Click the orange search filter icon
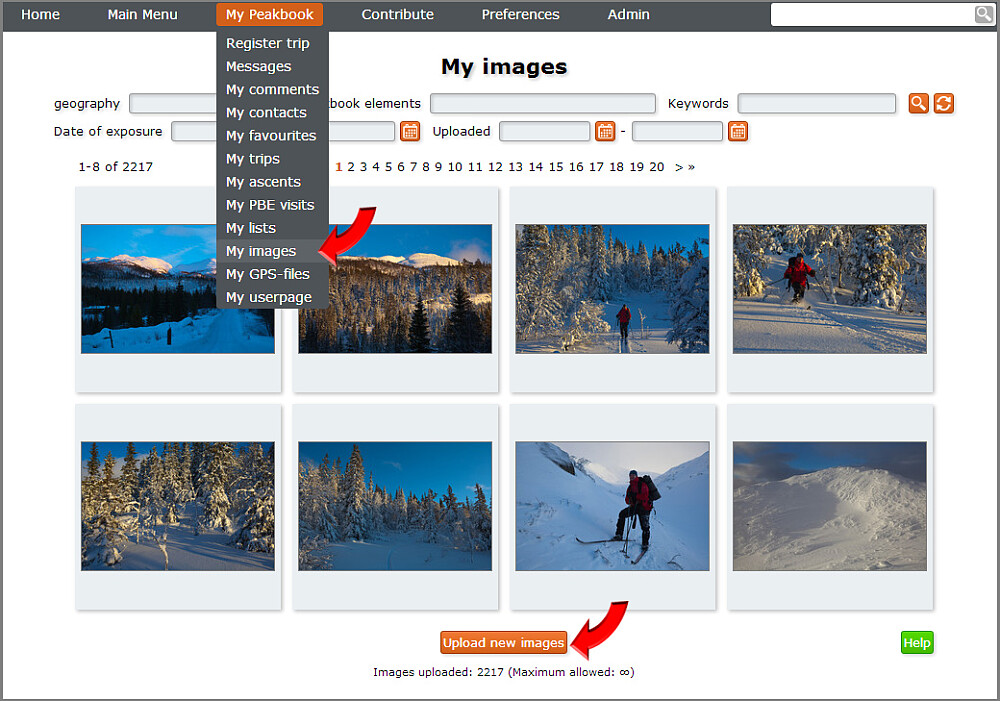 [918, 103]
